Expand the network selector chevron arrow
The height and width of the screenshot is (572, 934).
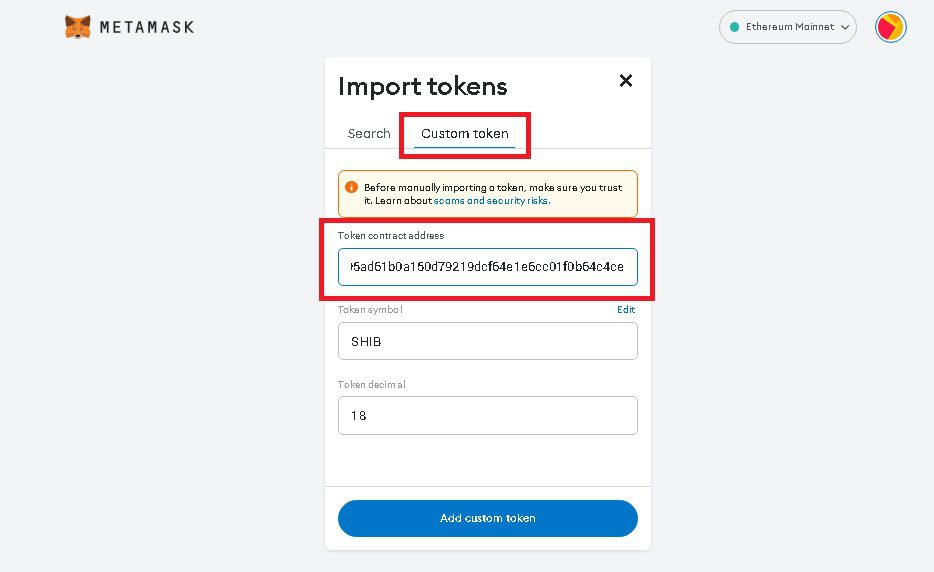[x=845, y=27]
